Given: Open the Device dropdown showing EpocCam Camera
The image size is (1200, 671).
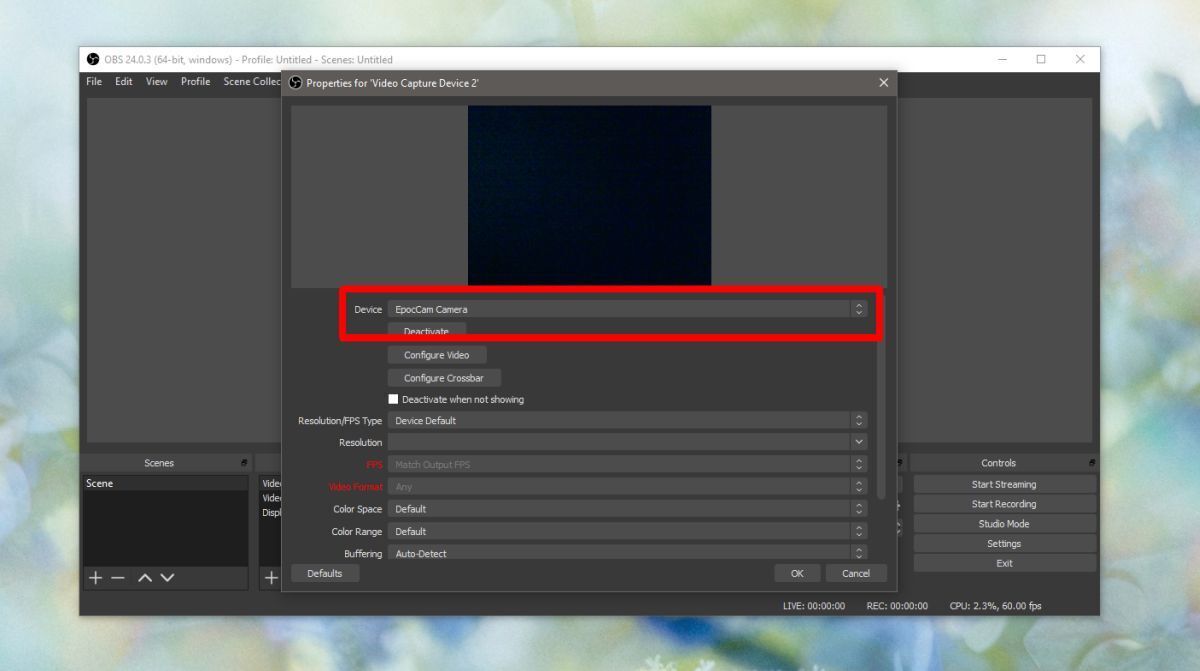Looking at the screenshot, I should coord(626,310).
